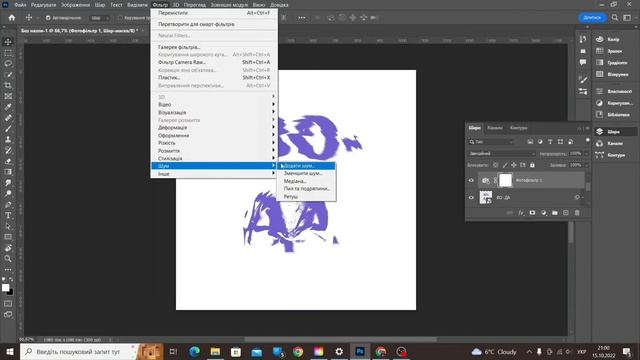The image size is (640, 360).
Task: Select the Eraser tool
Action: tap(8, 161)
